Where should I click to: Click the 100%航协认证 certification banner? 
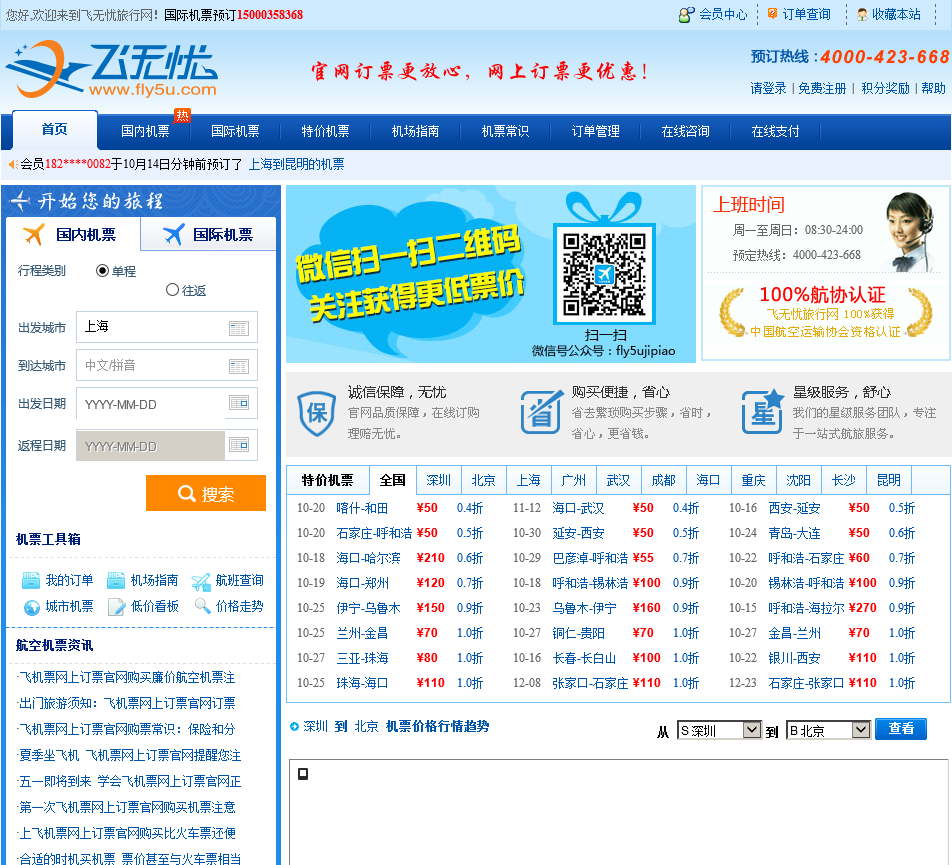coord(826,313)
